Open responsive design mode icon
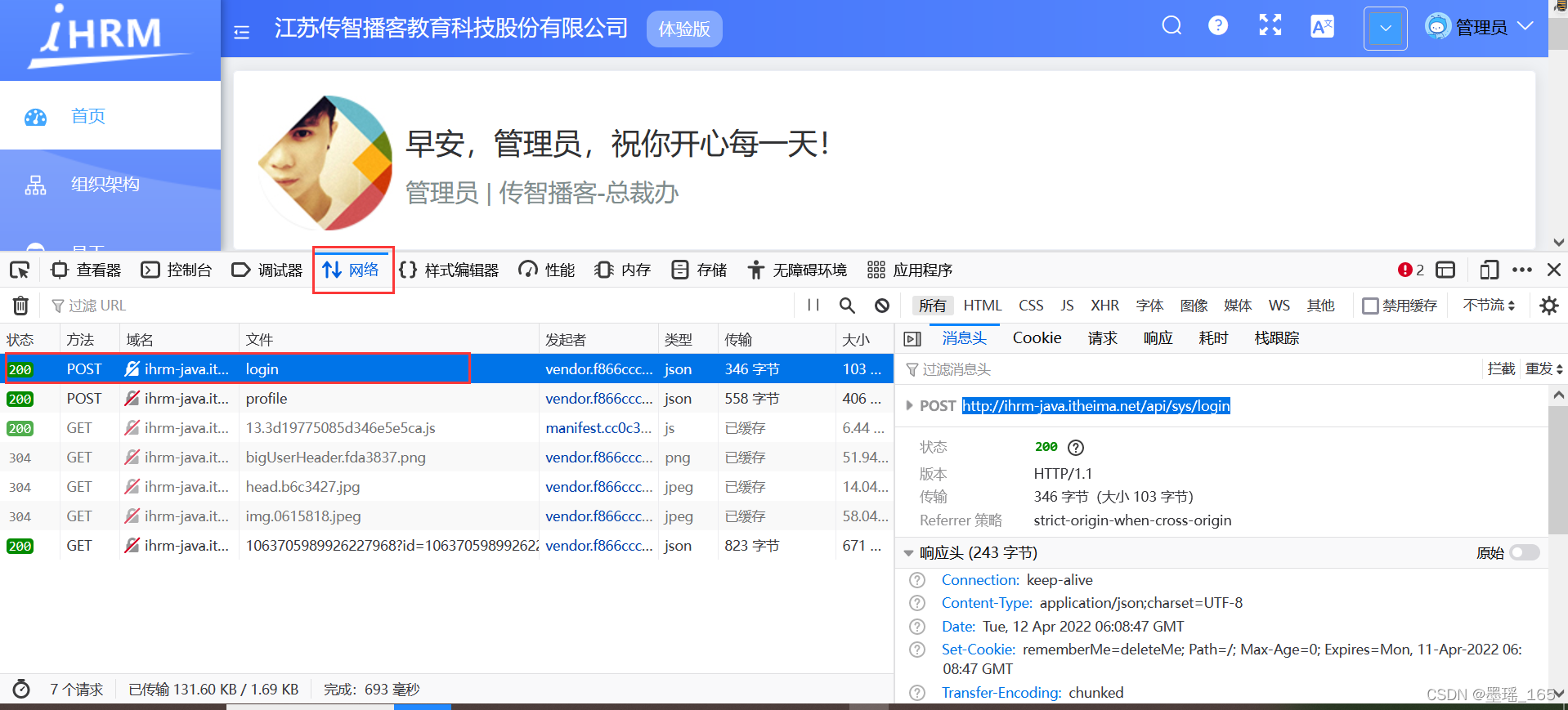Viewport: 1568px width, 710px height. pyautogui.click(x=1490, y=270)
